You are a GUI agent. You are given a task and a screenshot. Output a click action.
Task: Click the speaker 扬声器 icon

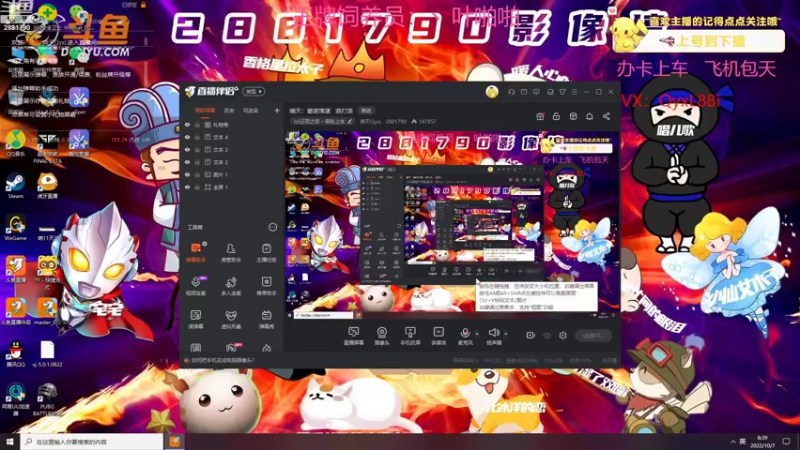click(493, 333)
